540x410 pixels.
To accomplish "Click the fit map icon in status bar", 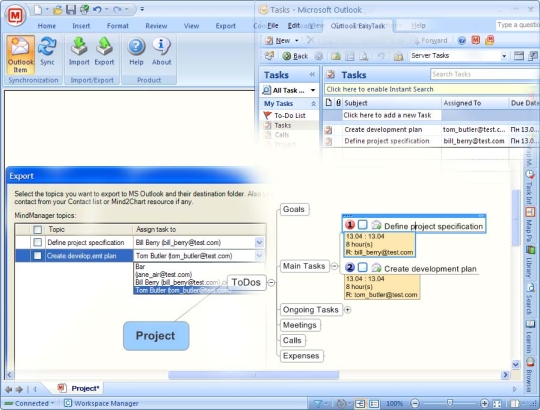I will 497,403.
